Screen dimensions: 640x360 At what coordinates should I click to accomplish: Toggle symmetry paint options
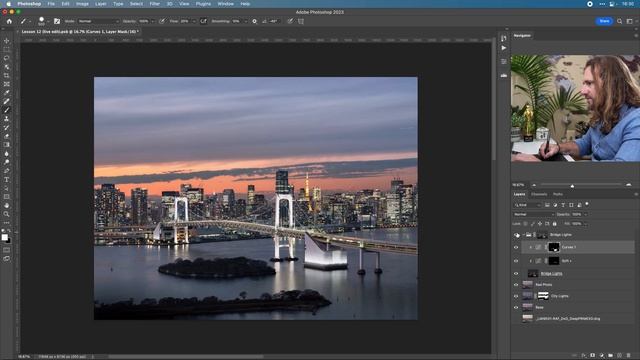click(x=301, y=21)
